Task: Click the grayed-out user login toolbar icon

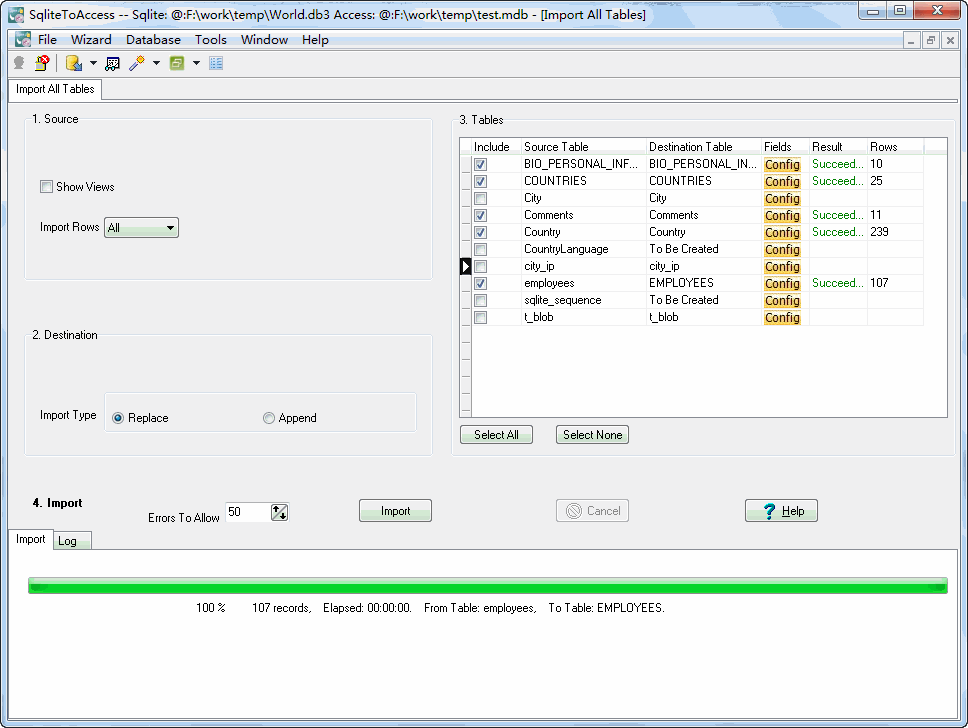Action: tap(19, 63)
